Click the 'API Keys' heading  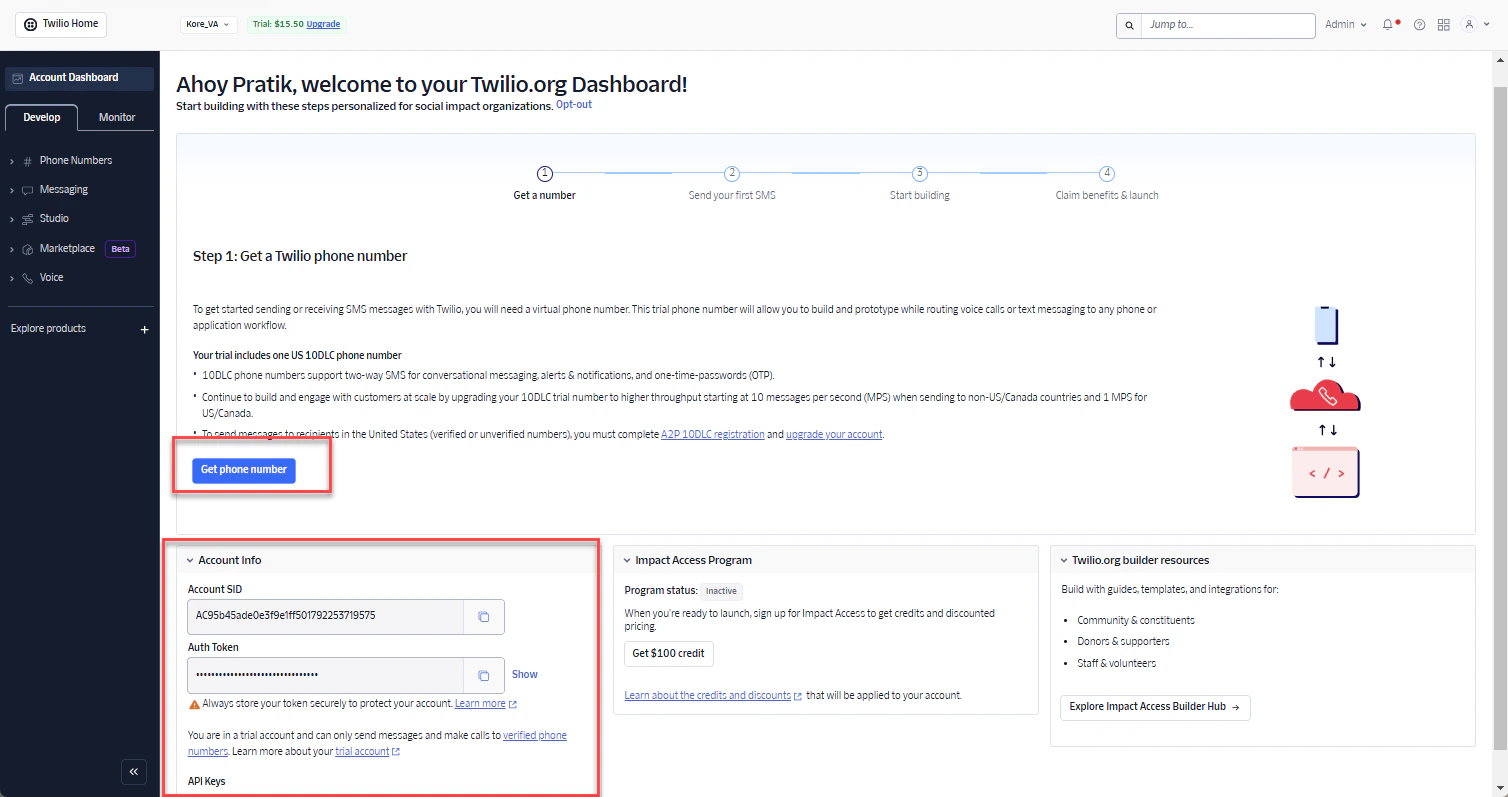pyautogui.click(x=207, y=781)
